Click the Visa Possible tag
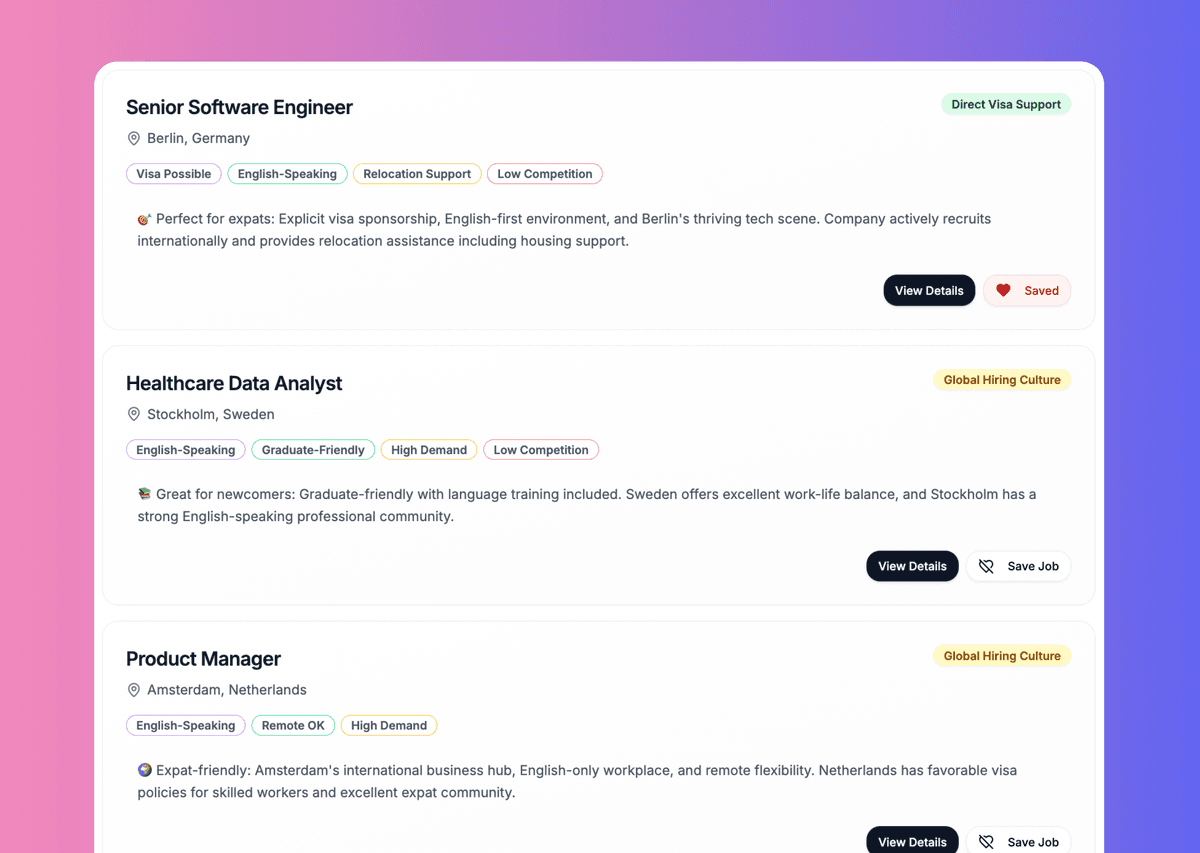 (174, 174)
